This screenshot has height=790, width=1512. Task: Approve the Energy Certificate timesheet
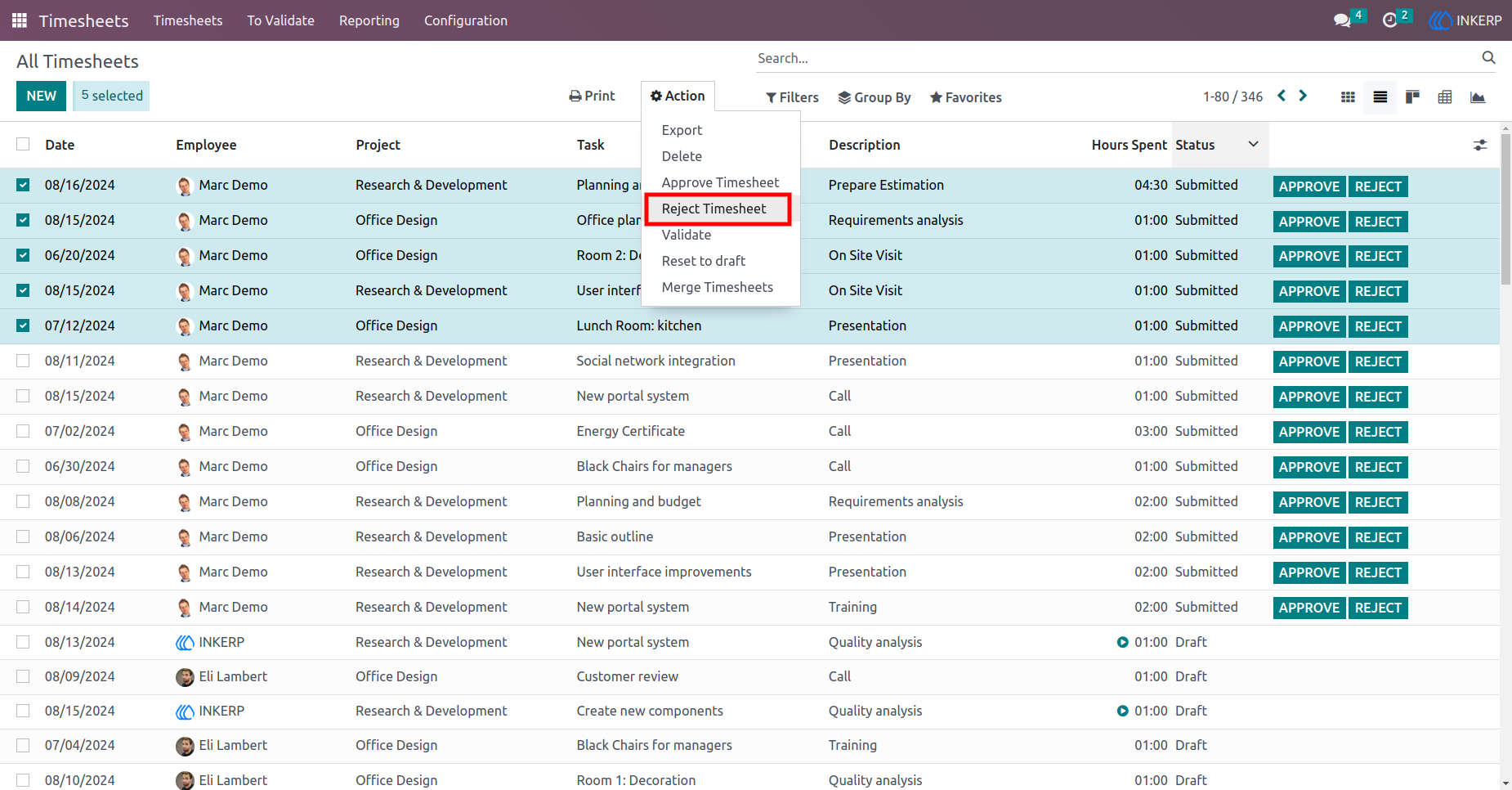coord(1309,432)
